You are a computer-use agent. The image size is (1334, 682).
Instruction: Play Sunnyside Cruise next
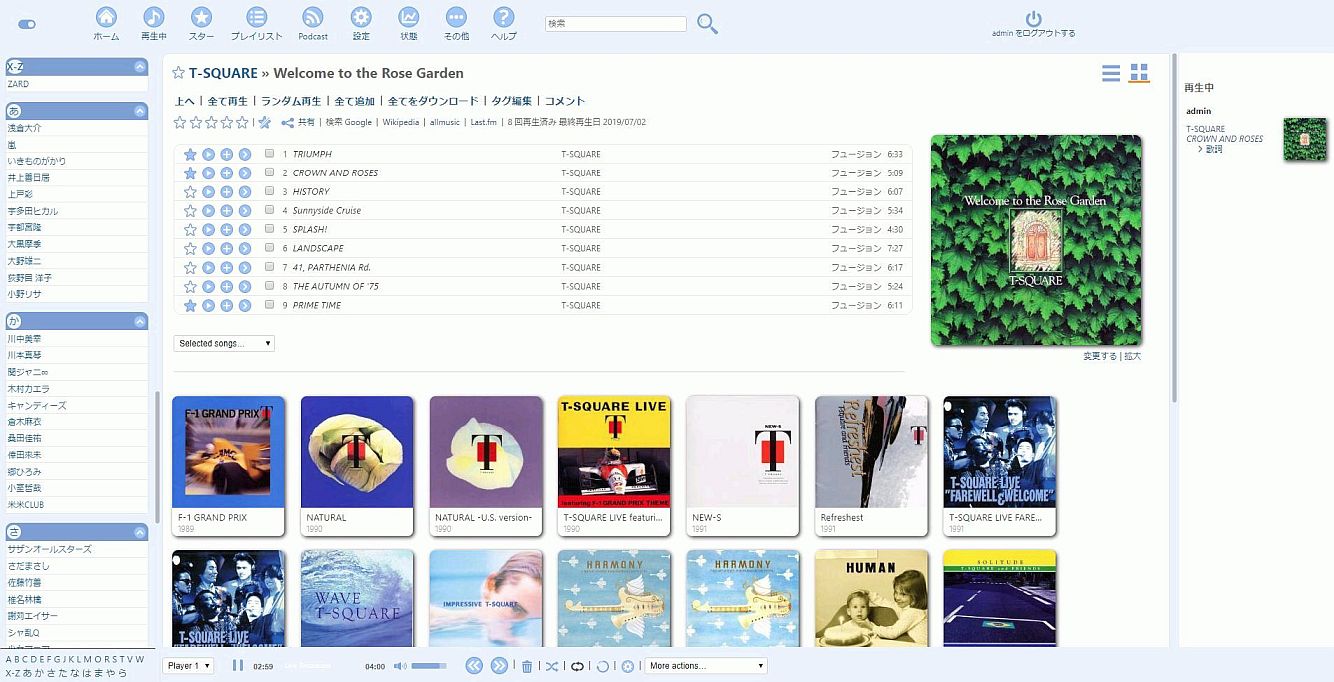pyautogui.click(x=245, y=211)
